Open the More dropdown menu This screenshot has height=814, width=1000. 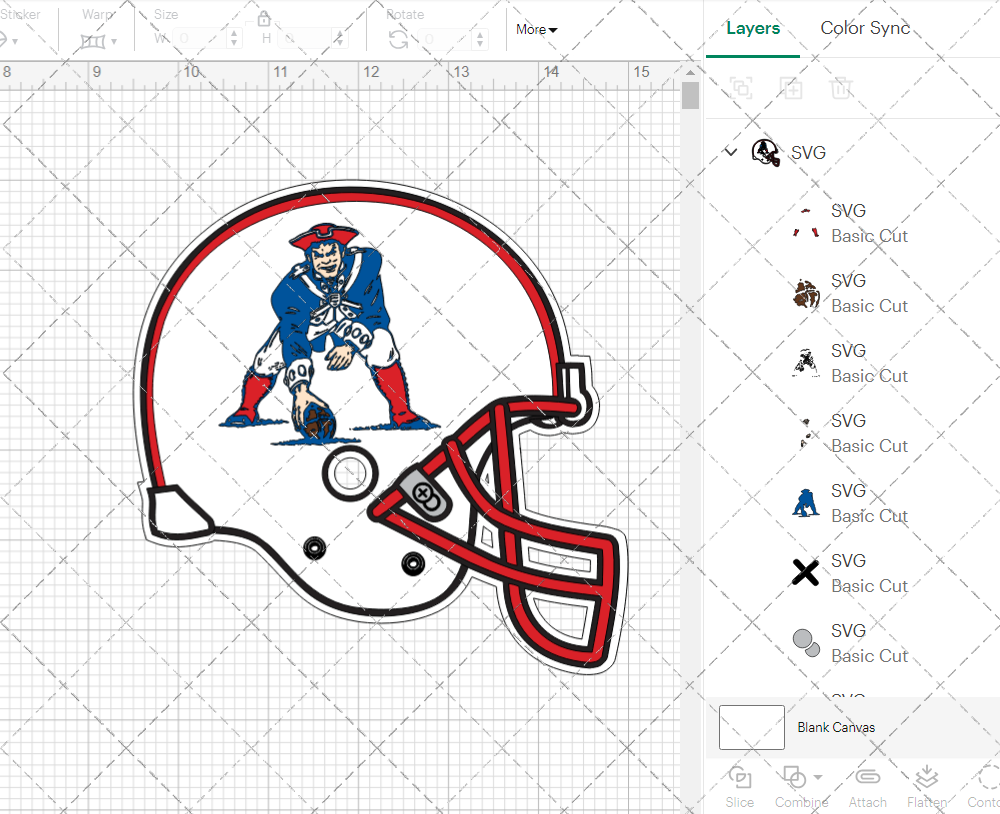click(x=537, y=30)
